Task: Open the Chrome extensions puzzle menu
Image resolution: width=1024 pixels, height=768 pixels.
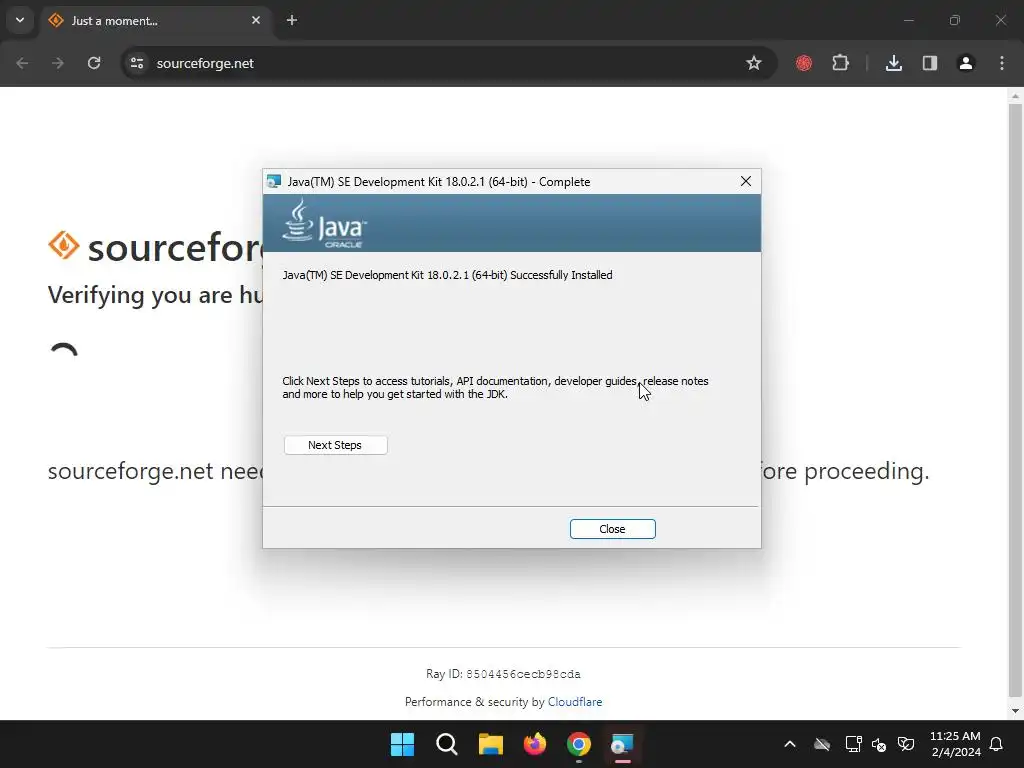Action: (x=840, y=63)
